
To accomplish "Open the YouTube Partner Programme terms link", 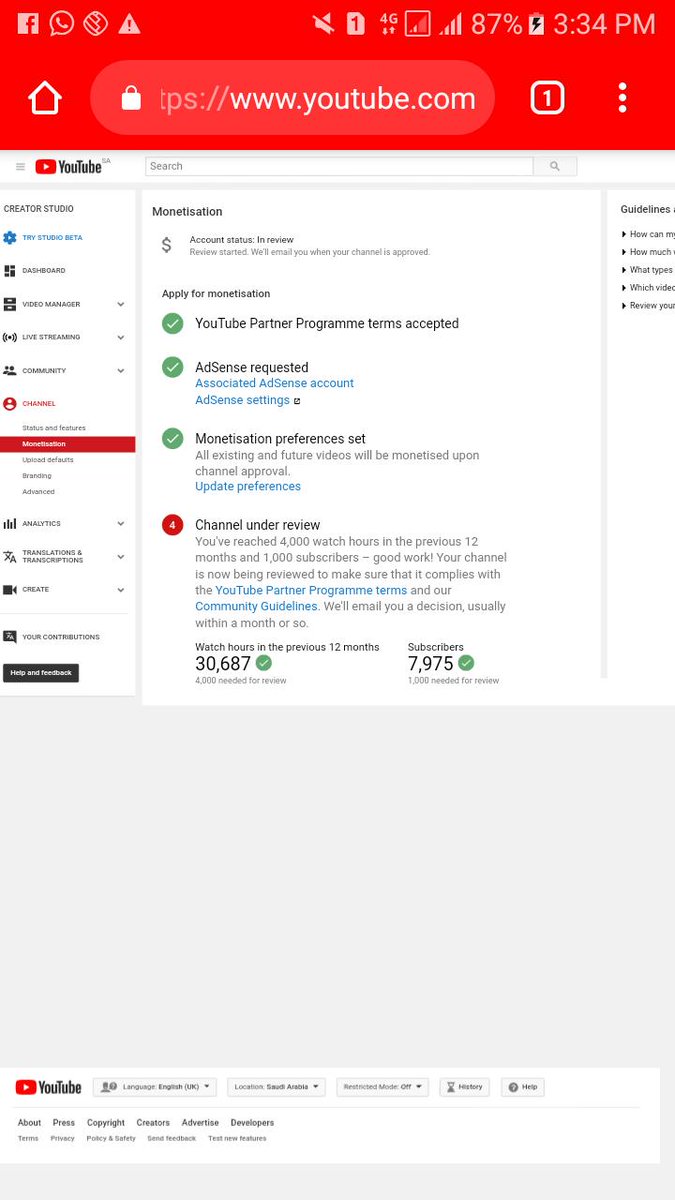I will (x=311, y=590).
